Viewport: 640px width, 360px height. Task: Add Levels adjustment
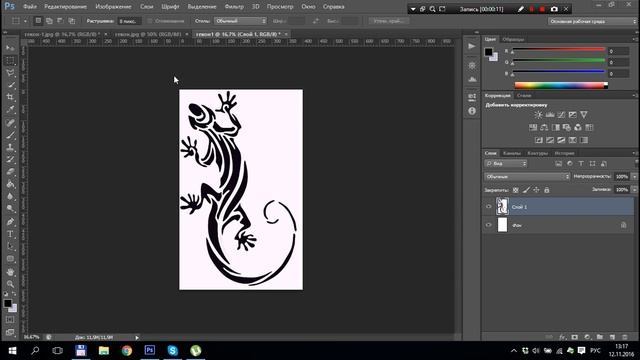point(550,115)
